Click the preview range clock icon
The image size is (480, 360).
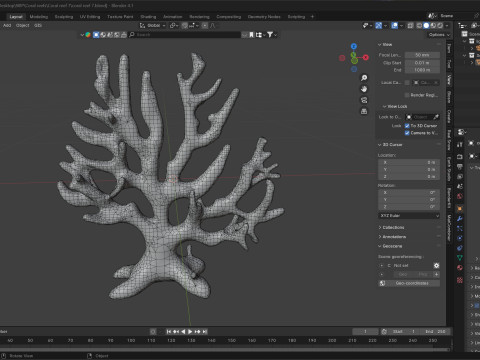pos(384,332)
